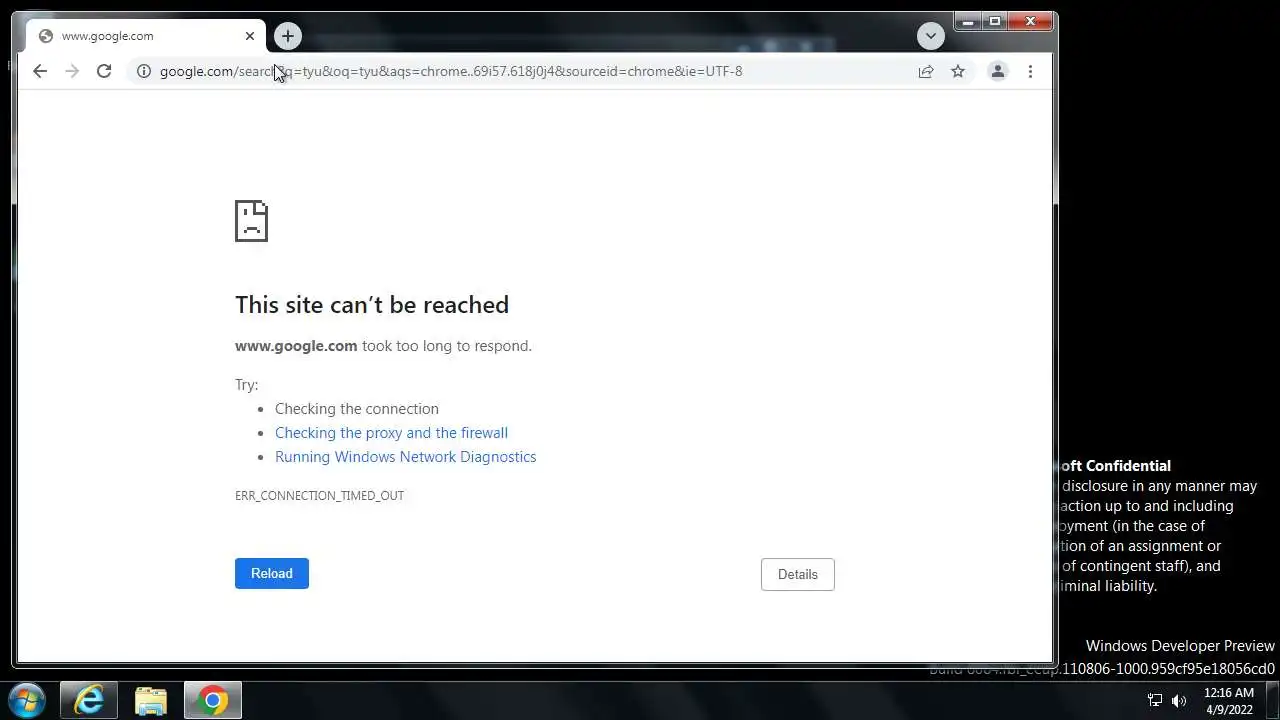This screenshot has width=1280, height=720.
Task: Run Windows Network Diagnostics link
Action: [405, 457]
